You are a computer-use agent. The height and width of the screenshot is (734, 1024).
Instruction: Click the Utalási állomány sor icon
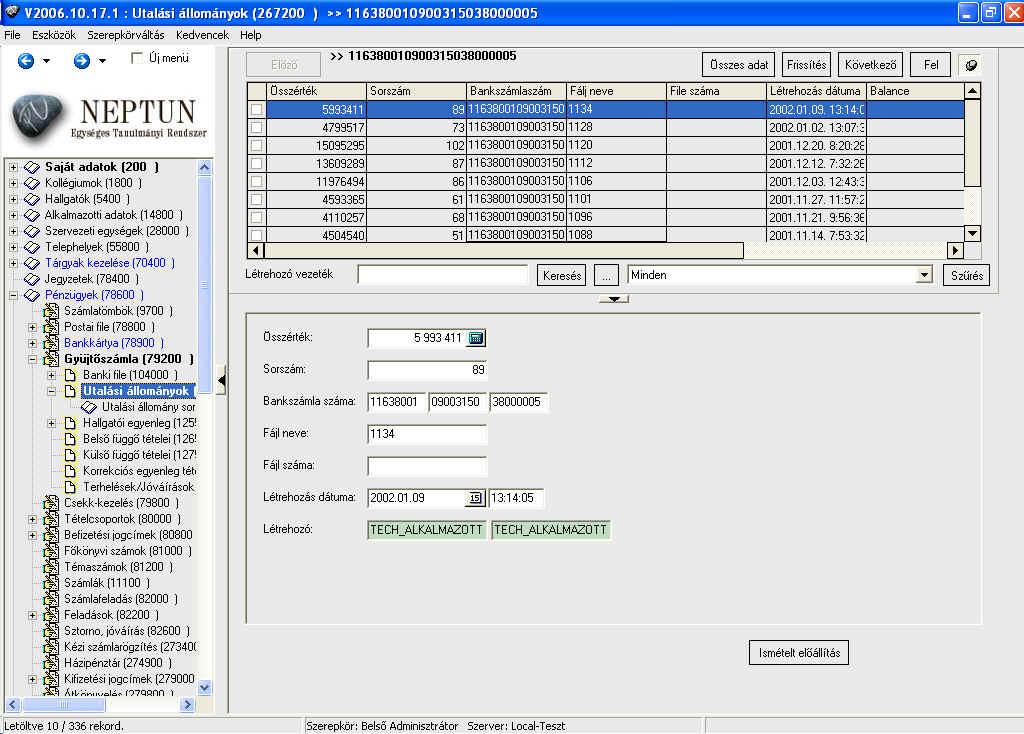click(89, 407)
